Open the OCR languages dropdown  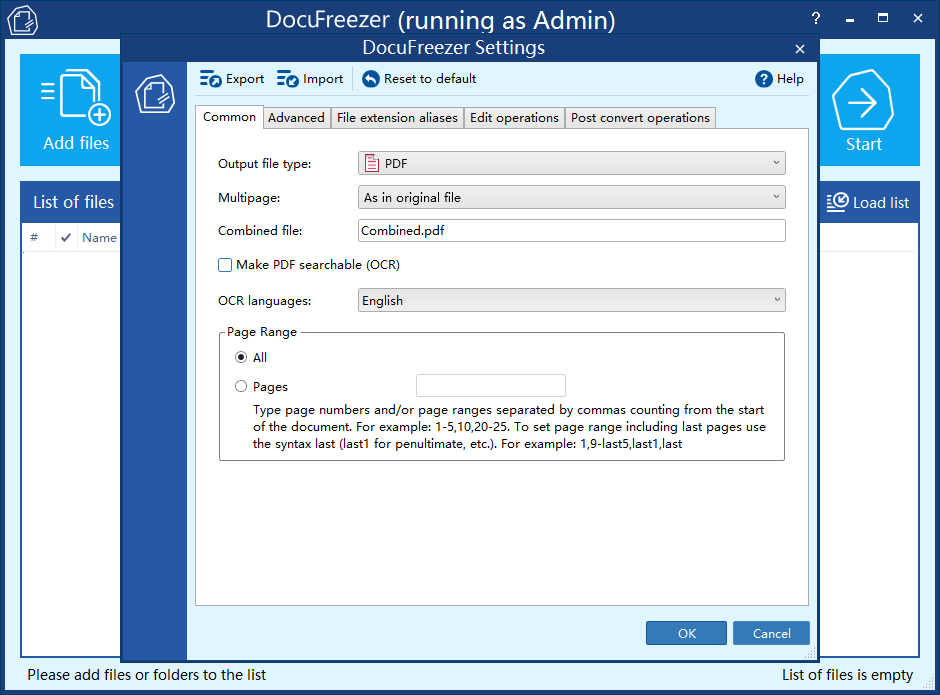[x=571, y=300]
